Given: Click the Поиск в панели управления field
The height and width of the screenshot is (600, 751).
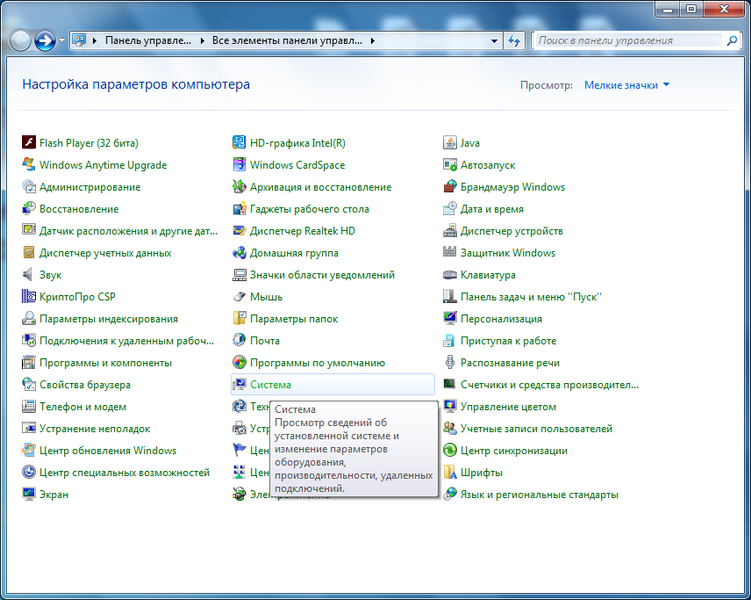Looking at the screenshot, I should pos(628,41).
